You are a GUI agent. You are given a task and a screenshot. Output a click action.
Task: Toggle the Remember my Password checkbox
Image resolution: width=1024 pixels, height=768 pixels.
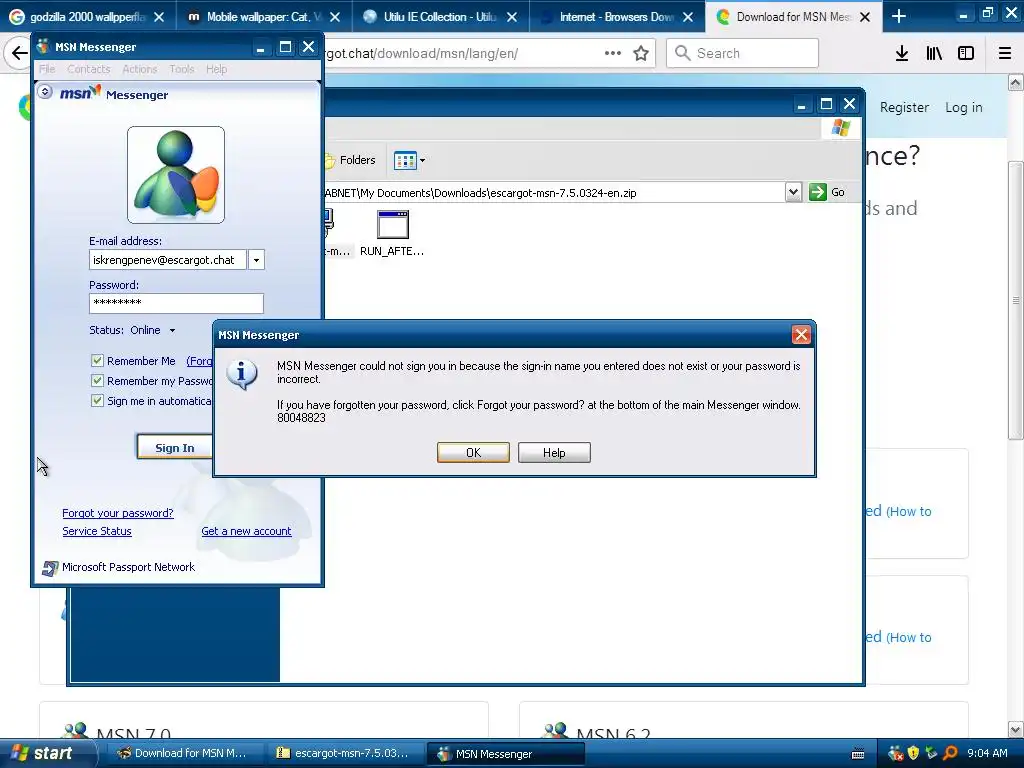[x=97, y=381]
